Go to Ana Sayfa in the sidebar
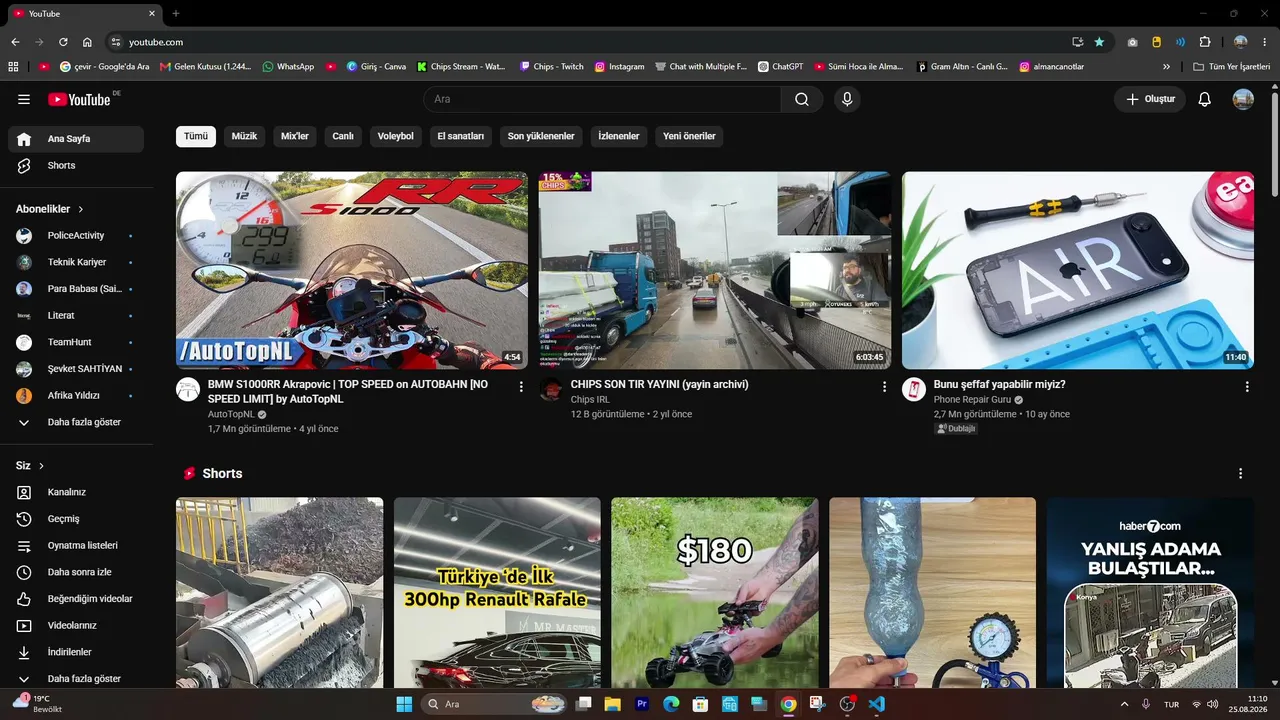This screenshot has width=1280, height=720. pos(76,139)
